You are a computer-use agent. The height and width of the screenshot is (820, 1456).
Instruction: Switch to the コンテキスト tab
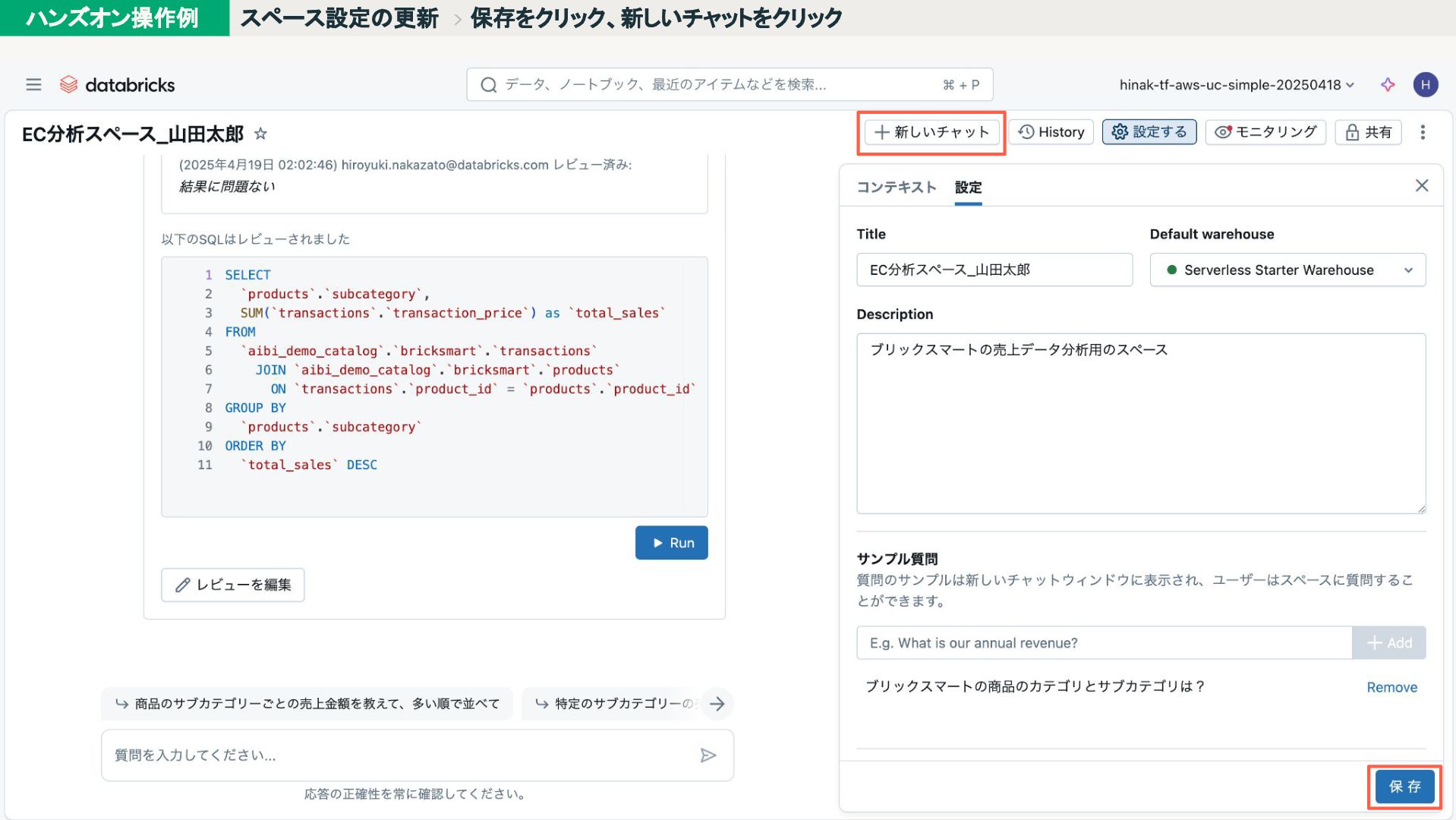[896, 188]
